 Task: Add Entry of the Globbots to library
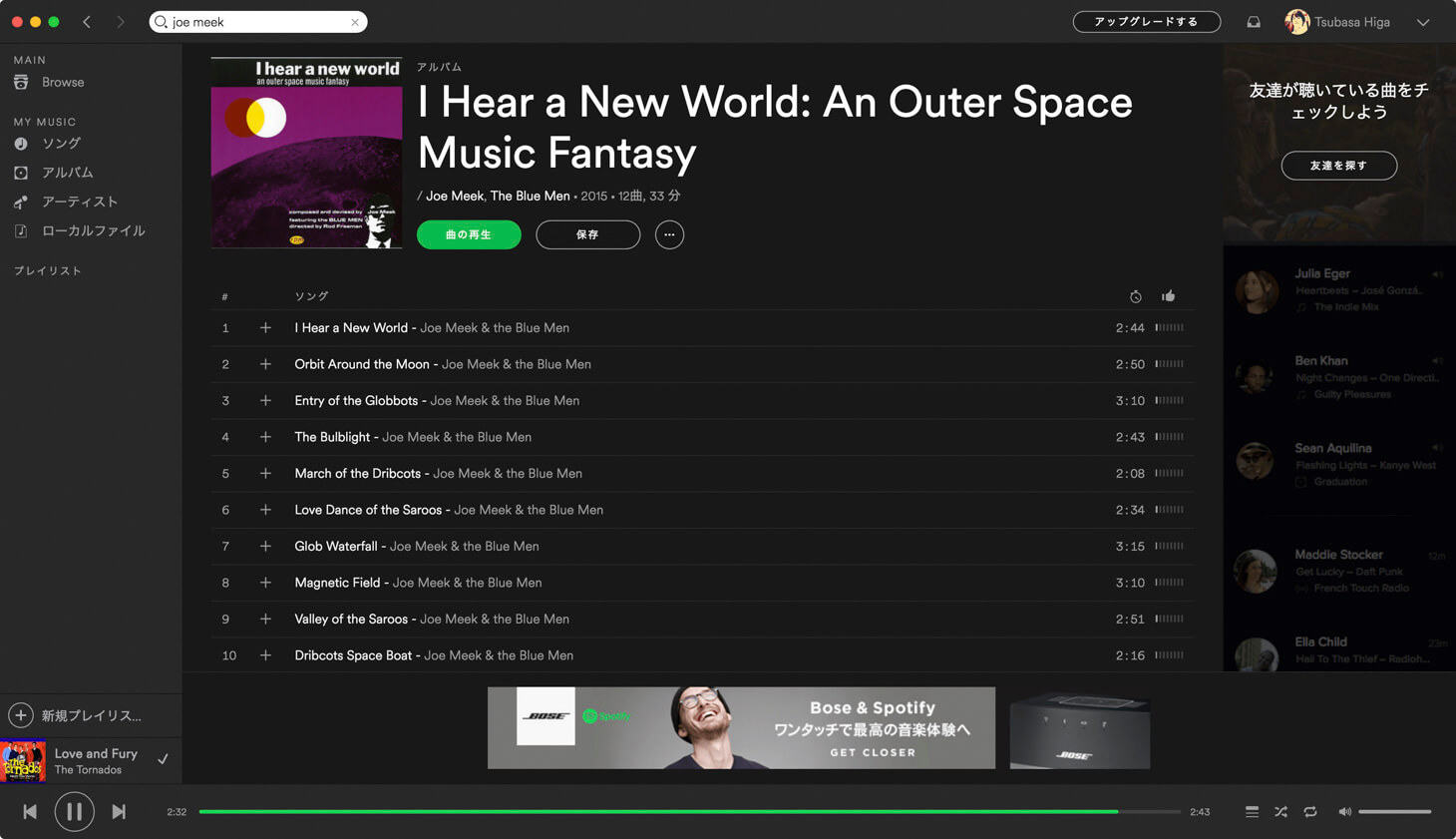(x=265, y=400)
